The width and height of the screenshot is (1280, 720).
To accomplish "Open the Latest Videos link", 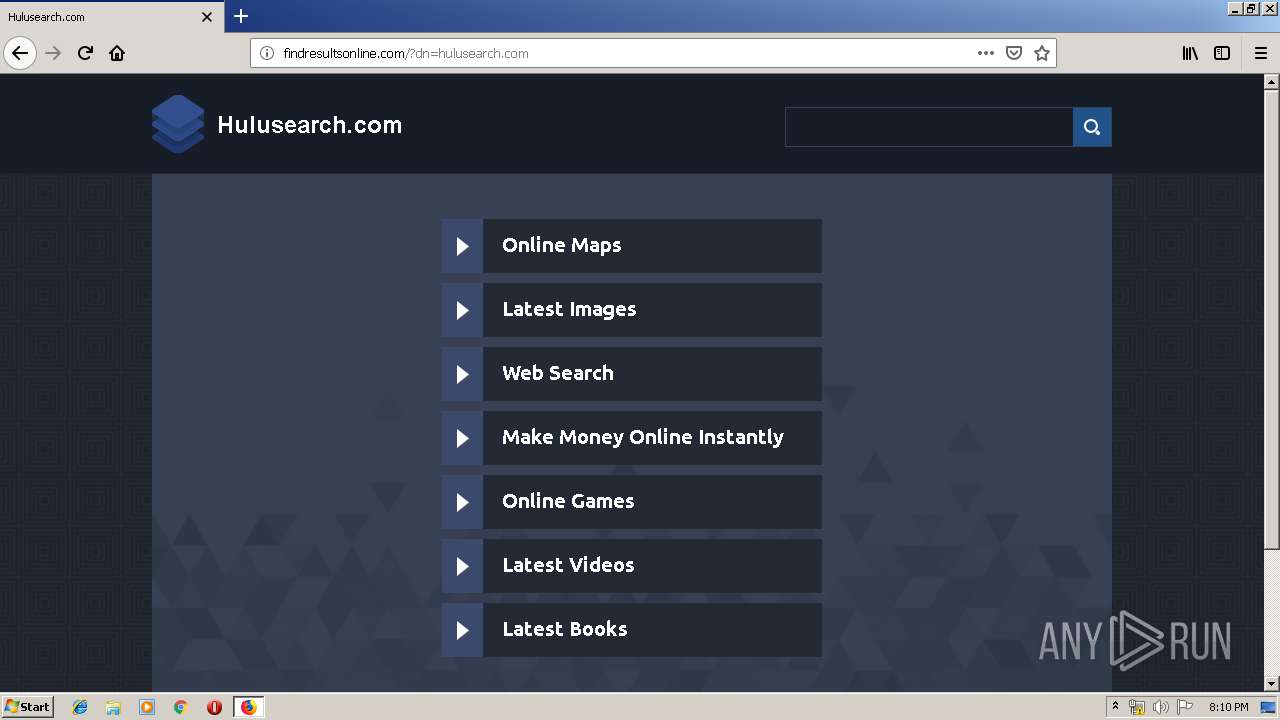I will (652, 566).
